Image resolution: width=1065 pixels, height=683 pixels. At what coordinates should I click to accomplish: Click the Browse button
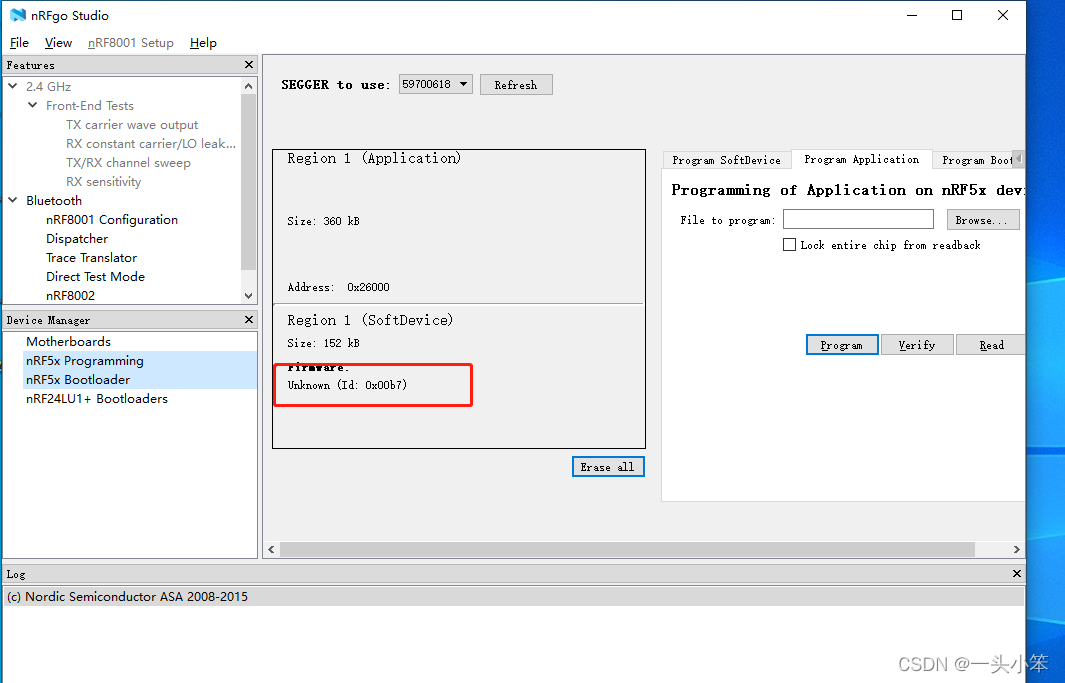[983, 220]
